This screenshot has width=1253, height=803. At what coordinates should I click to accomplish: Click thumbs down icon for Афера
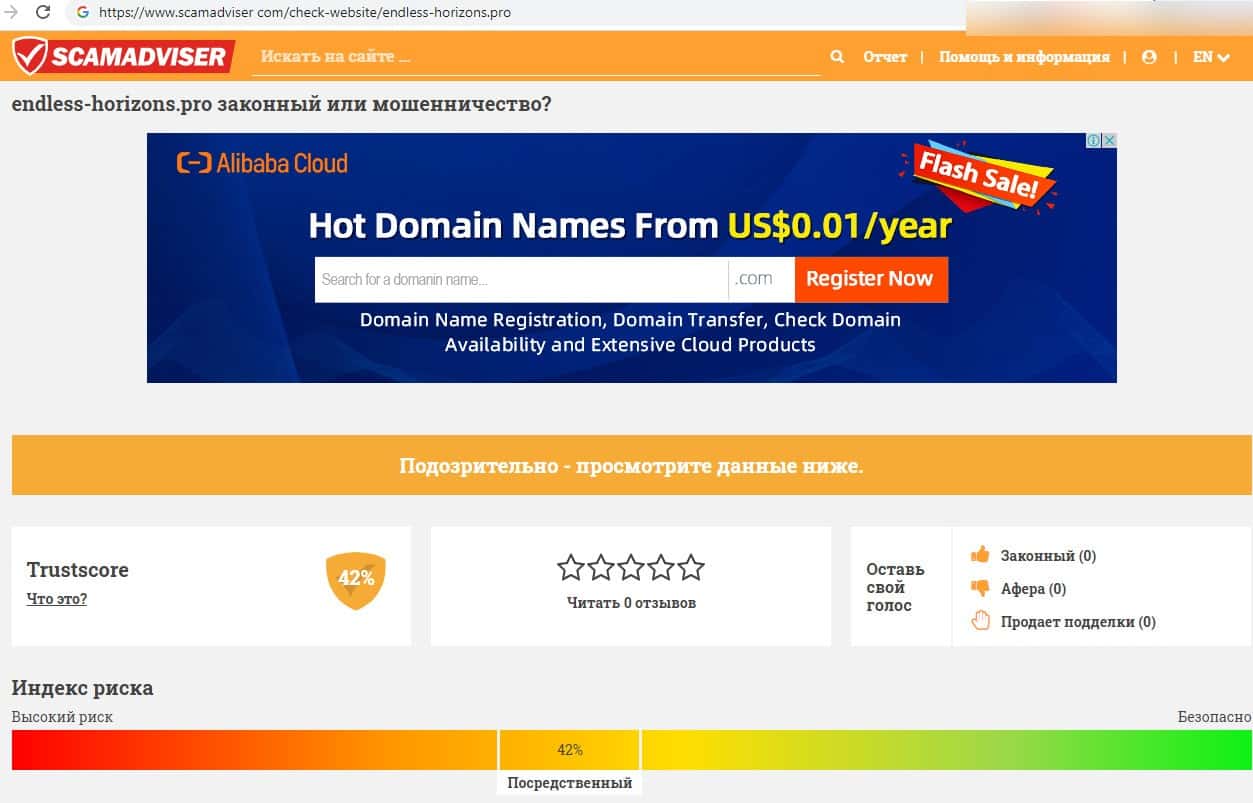pos(980,588)
